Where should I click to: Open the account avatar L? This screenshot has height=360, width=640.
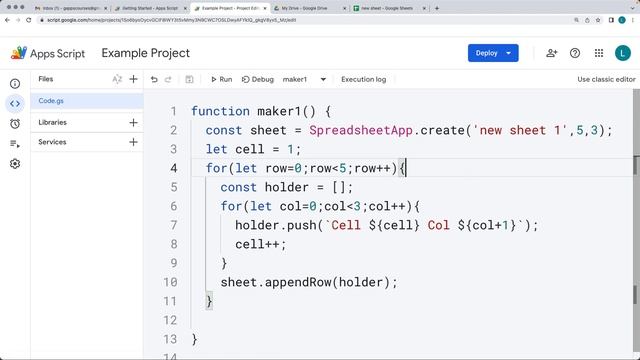(x=623, y=53)
